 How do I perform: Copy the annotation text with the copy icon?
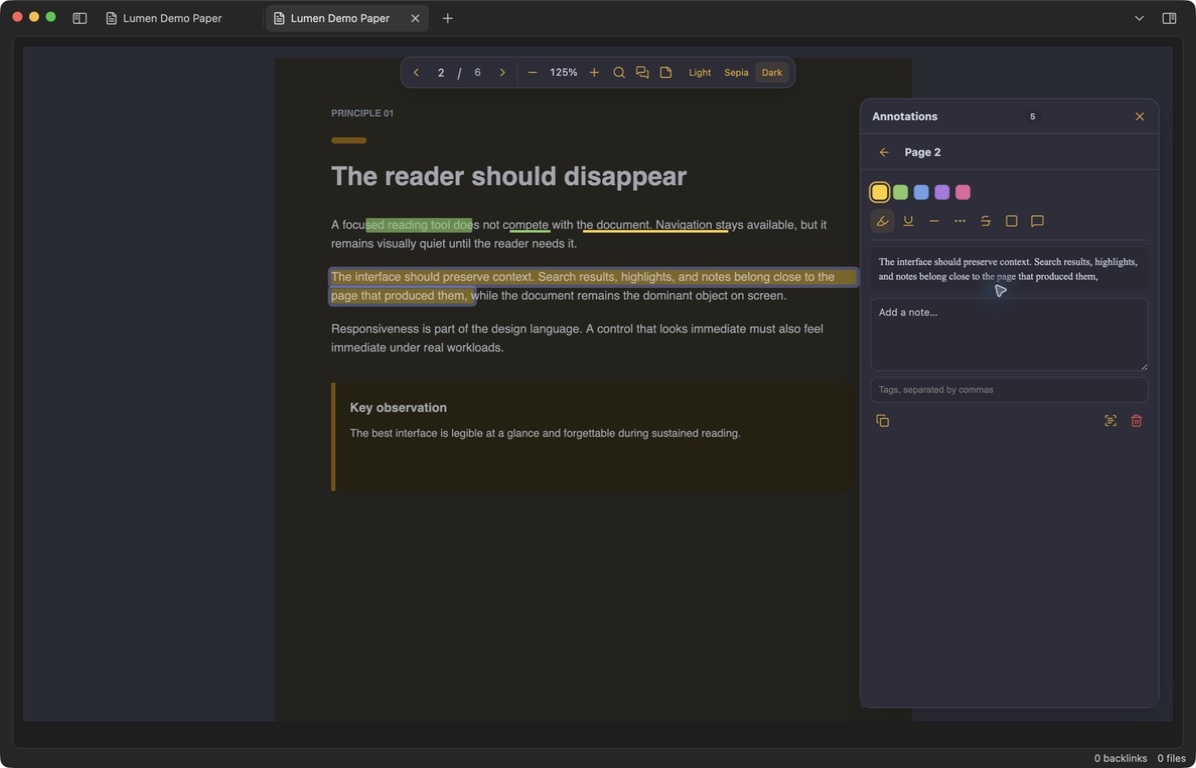point(883,421)
